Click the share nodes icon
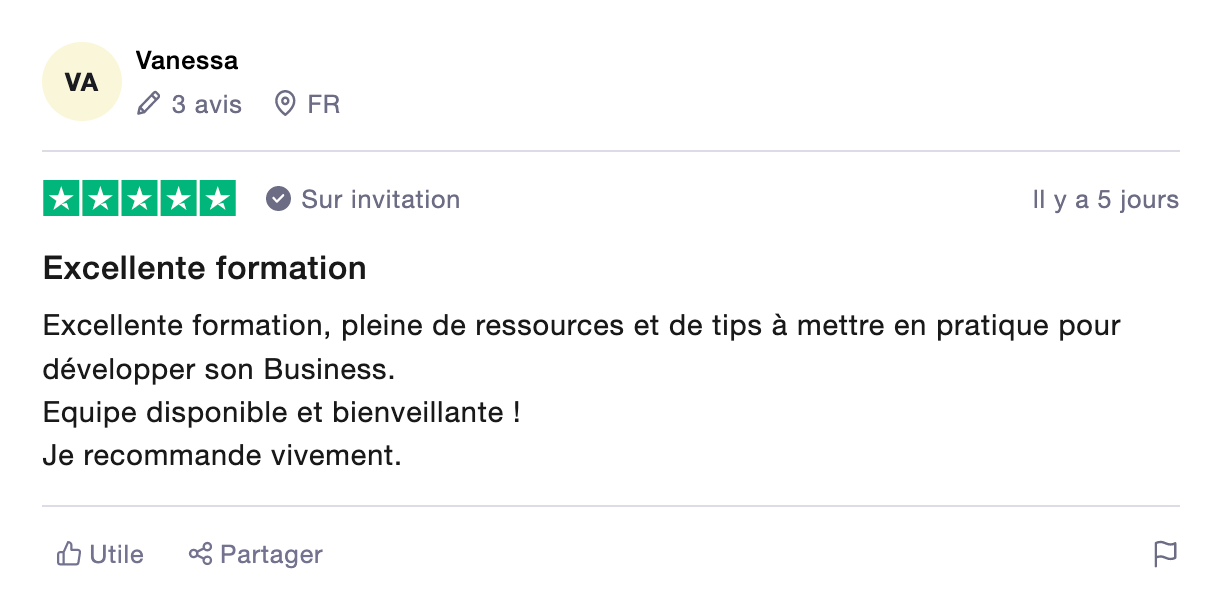1222x614 pixels. (200, 554)
